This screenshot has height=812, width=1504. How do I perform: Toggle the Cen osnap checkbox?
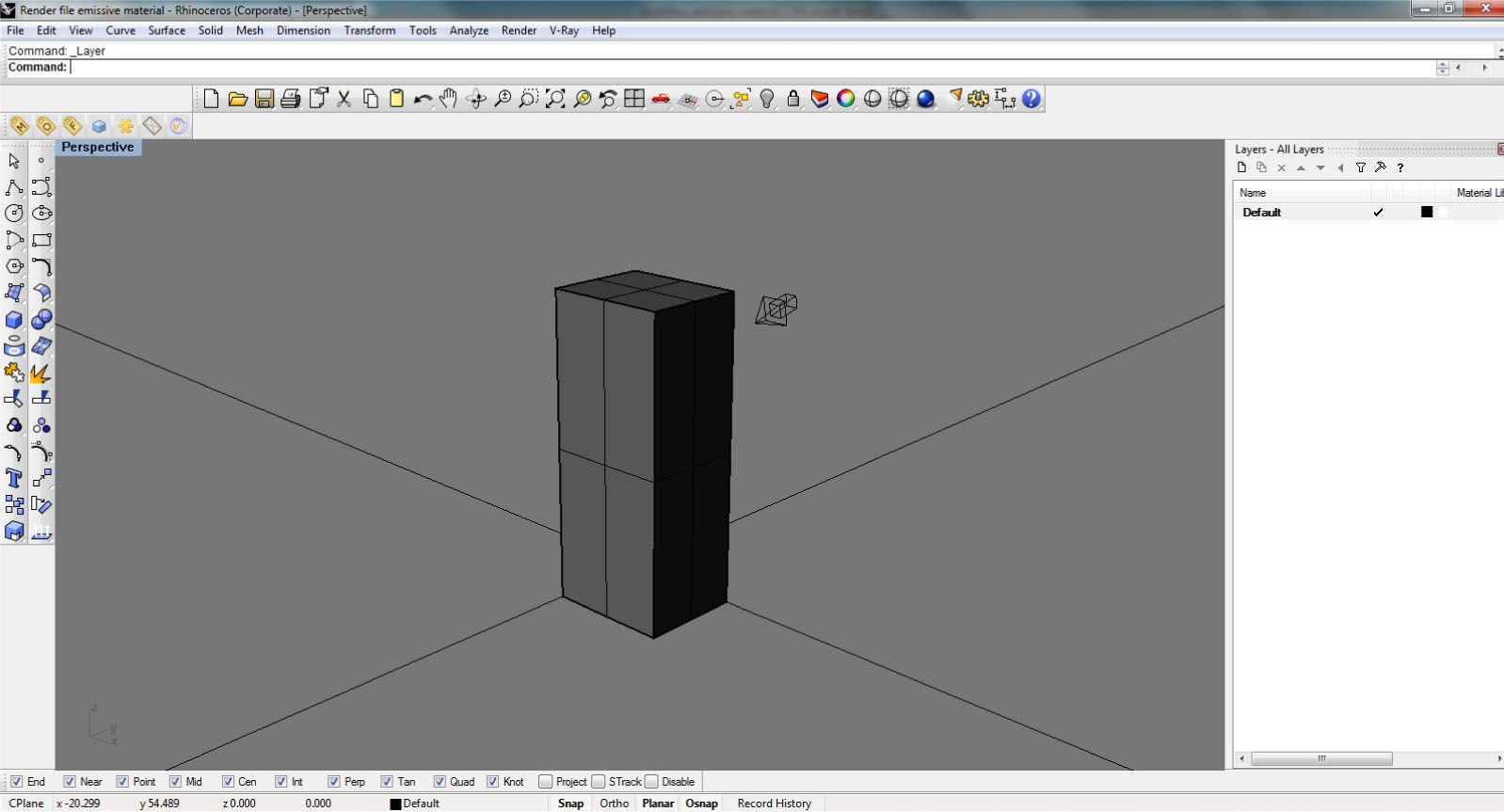point(228,782)
